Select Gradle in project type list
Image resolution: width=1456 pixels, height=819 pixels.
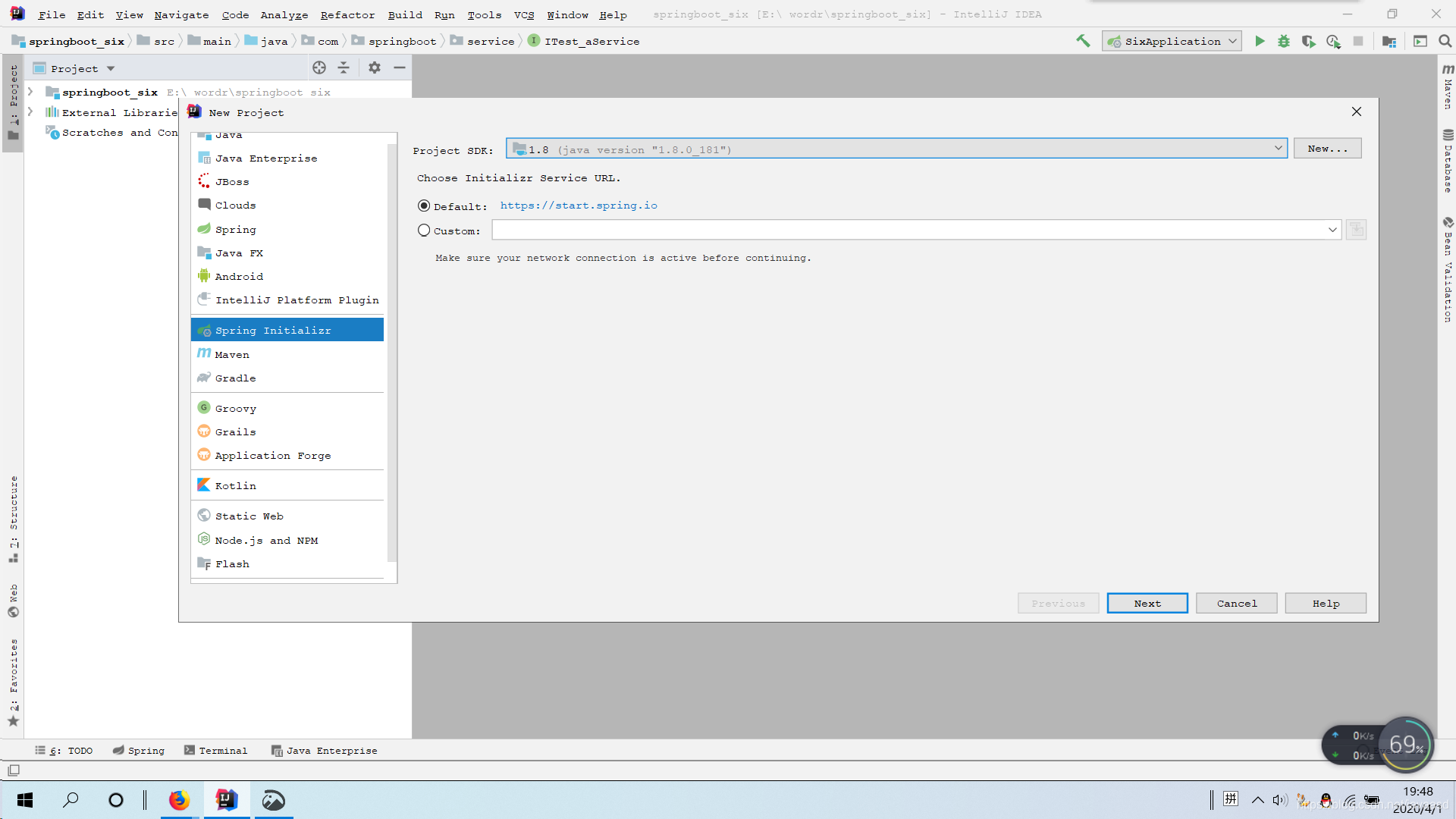(287, 378)
